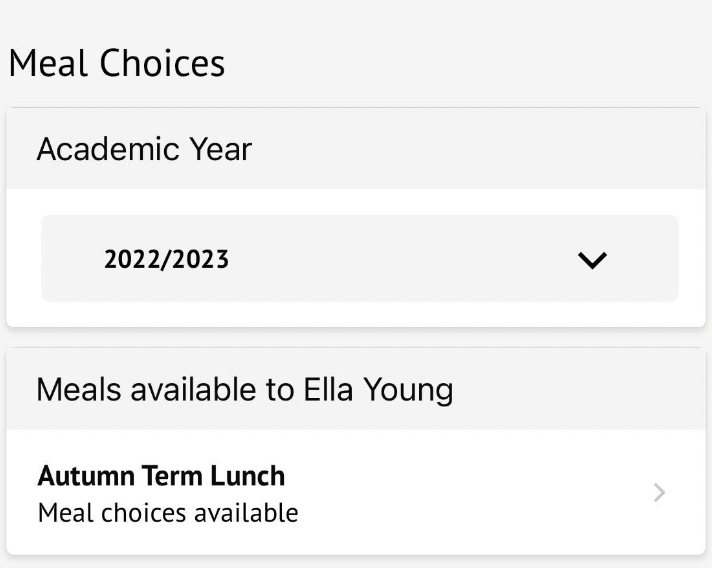Screen dimensions: 712x568
Task: Click the Academic Year section header
Action: point(144,149)
